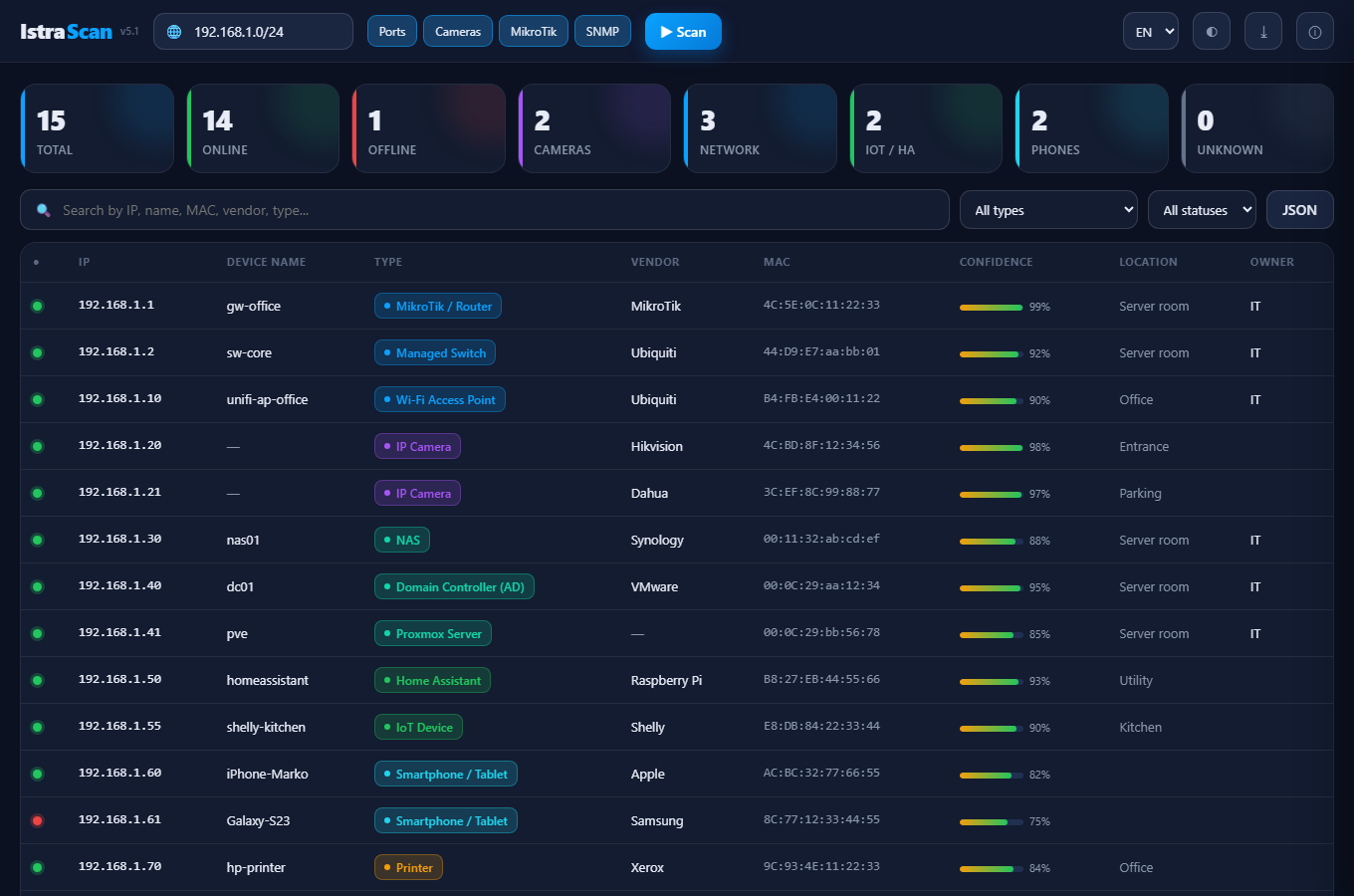The width and height of the screenshot is (1354, 896).
Task: Start the network Scan
Action: pyautogui.click(x=683, y=32)
